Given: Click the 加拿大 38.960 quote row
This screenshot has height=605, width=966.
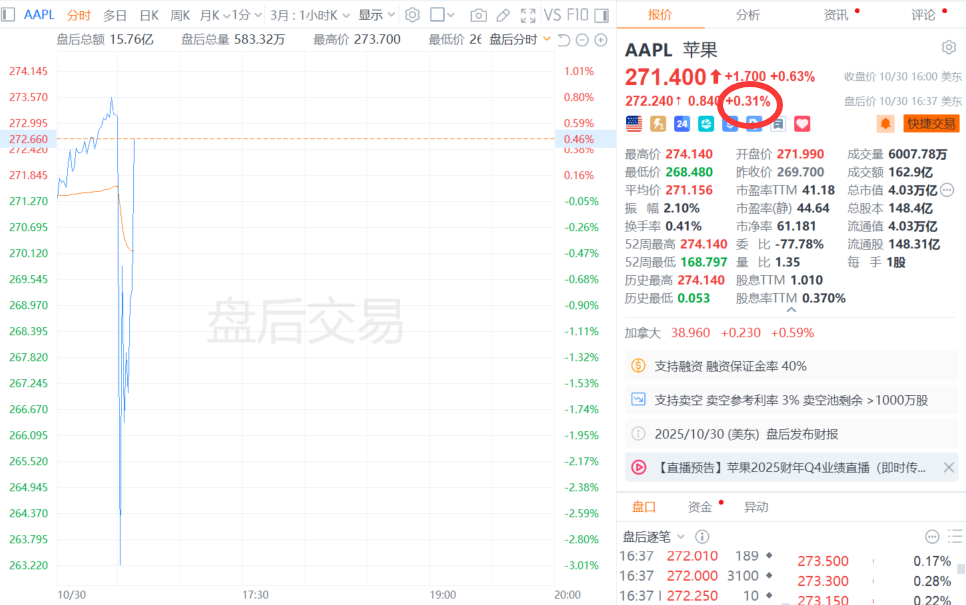Looking at the screenshot, I should pyautogui.click(x=719, y=333).
